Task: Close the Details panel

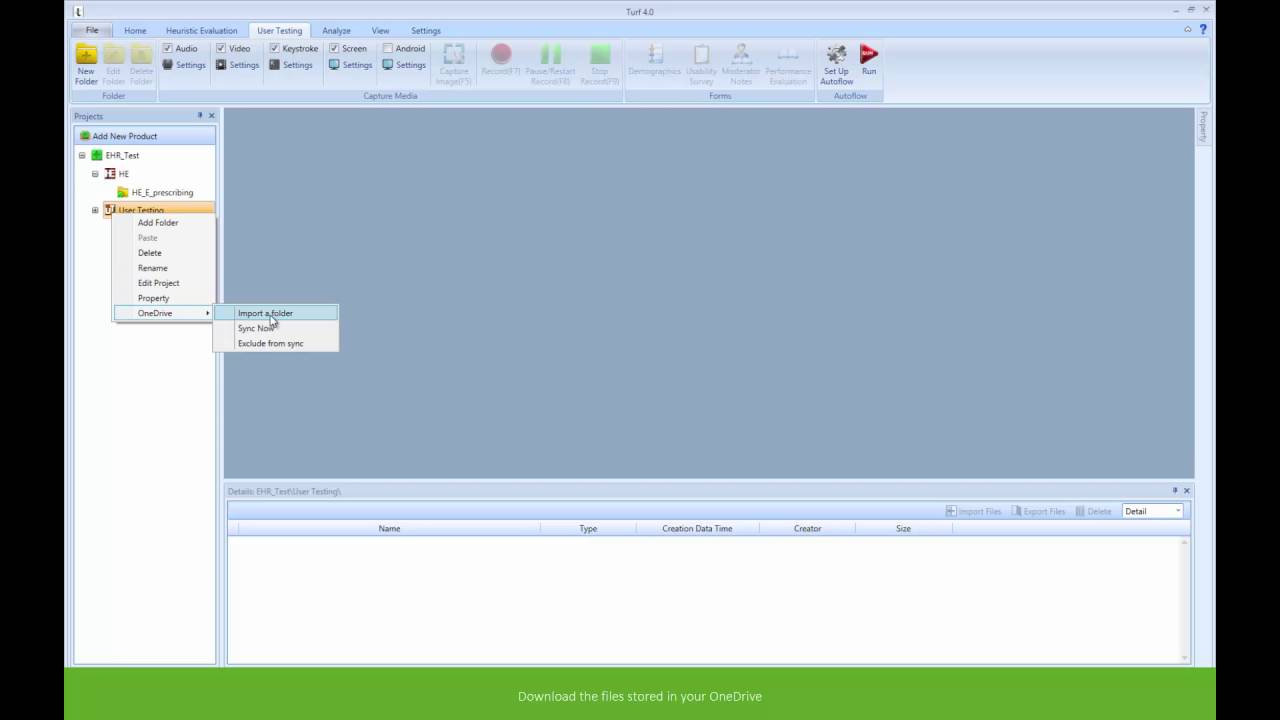Action: (1187, 491)
